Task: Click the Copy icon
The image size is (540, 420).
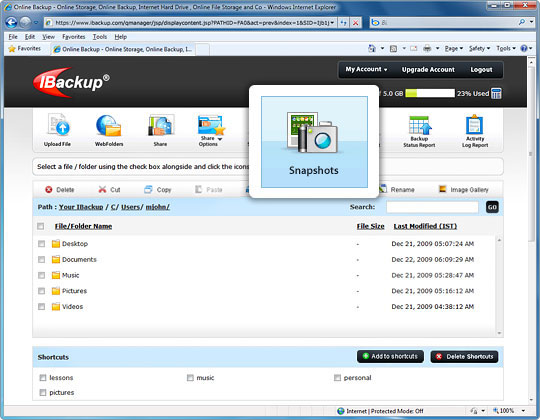Action: pyautogui.click(x=148, y=189)
